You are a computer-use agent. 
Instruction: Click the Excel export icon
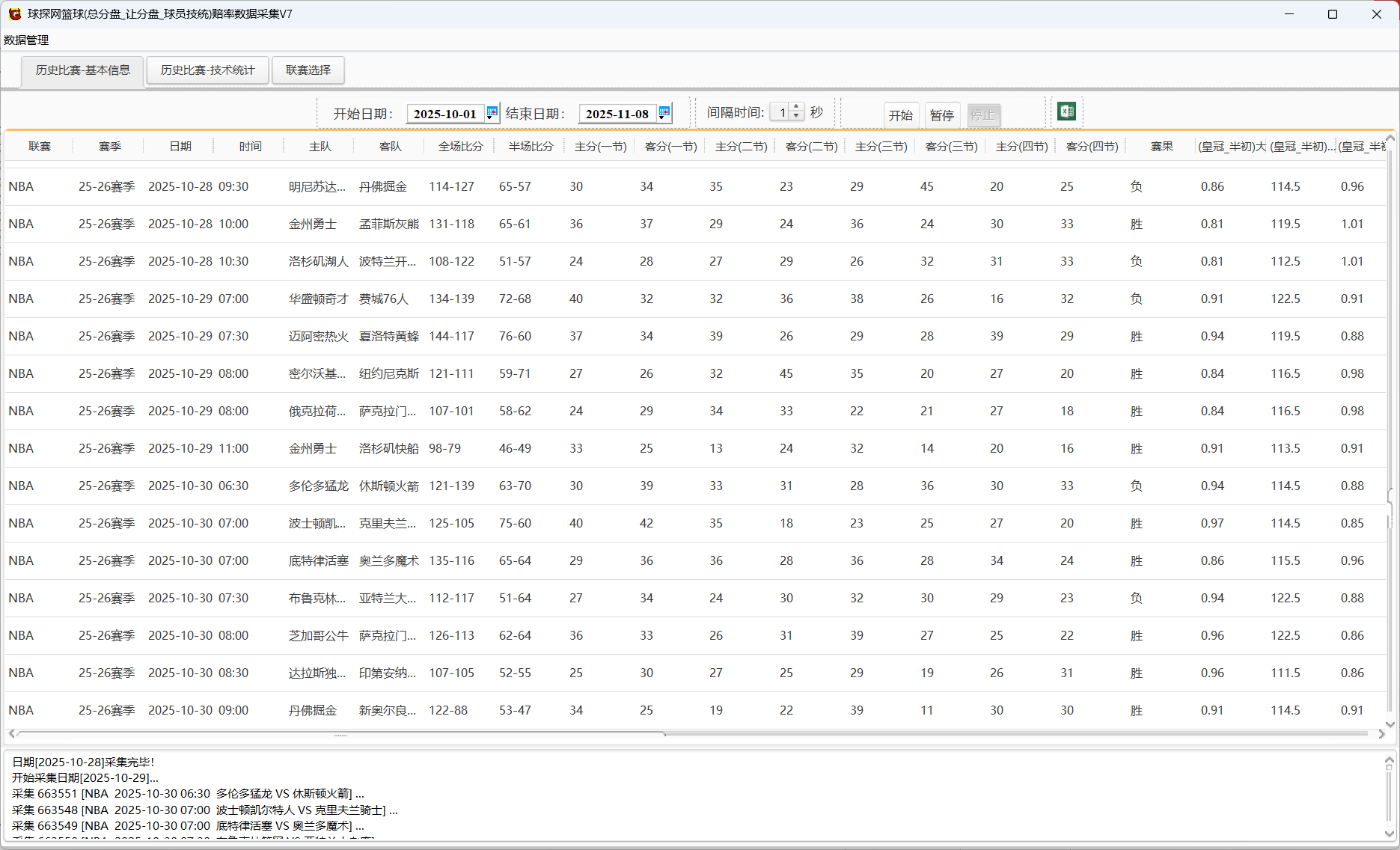pyautogui.click(x=1066, y=111)
